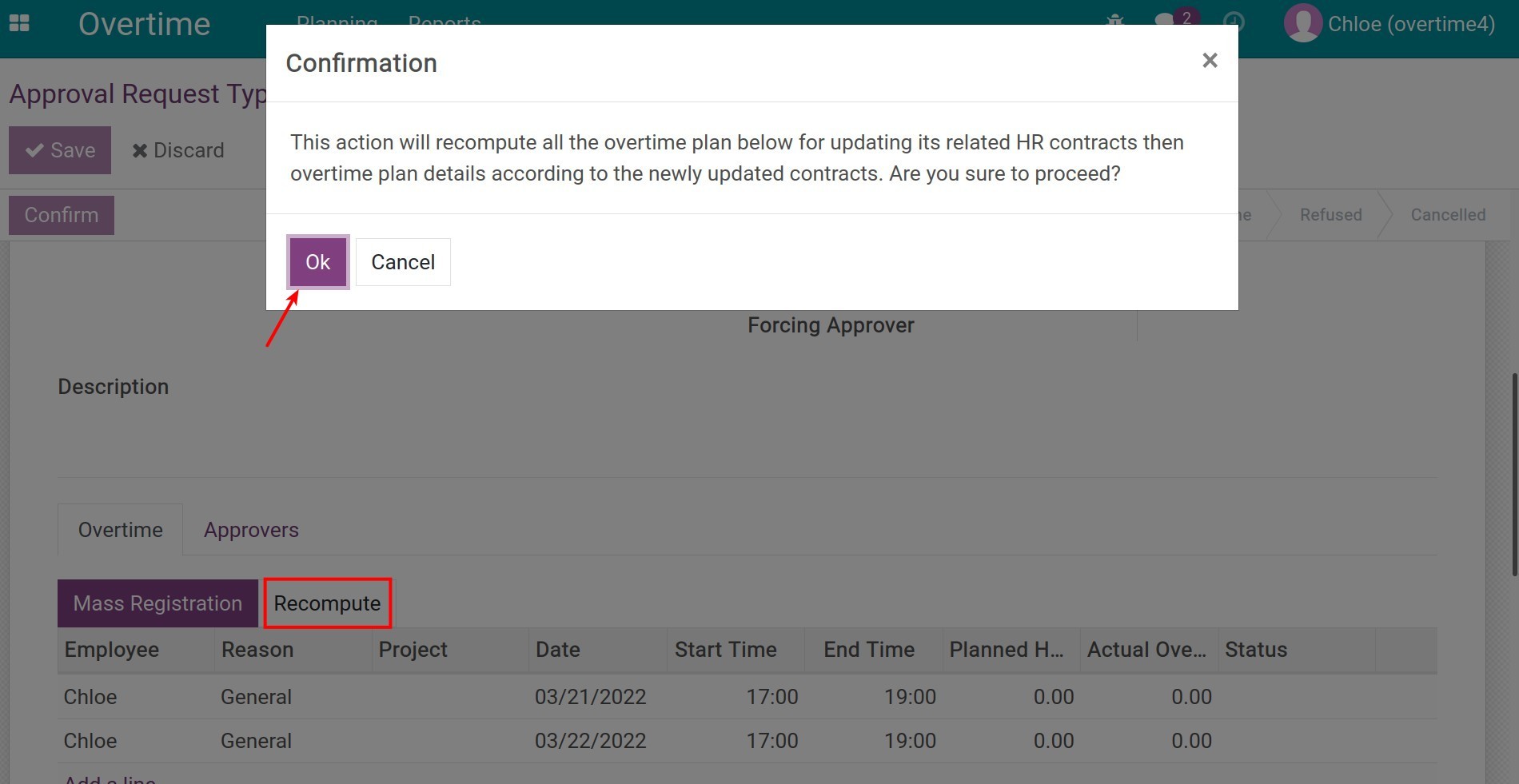Click the Recompute button

click(327, 603)
